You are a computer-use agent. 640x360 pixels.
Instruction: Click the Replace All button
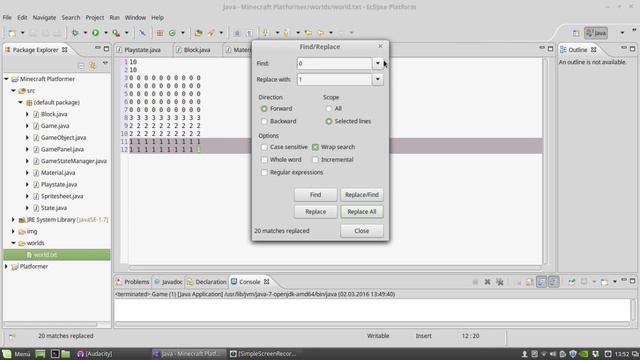tap(362, 211)
